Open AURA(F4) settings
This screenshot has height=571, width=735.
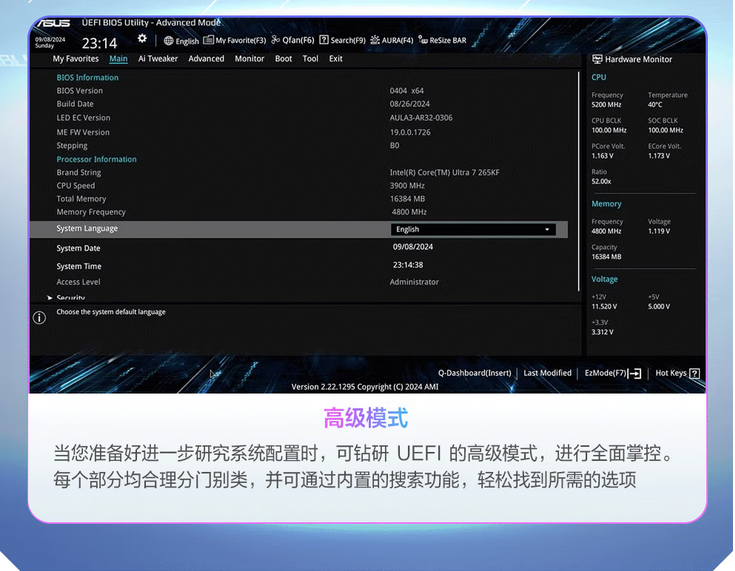tap(391, 40)
